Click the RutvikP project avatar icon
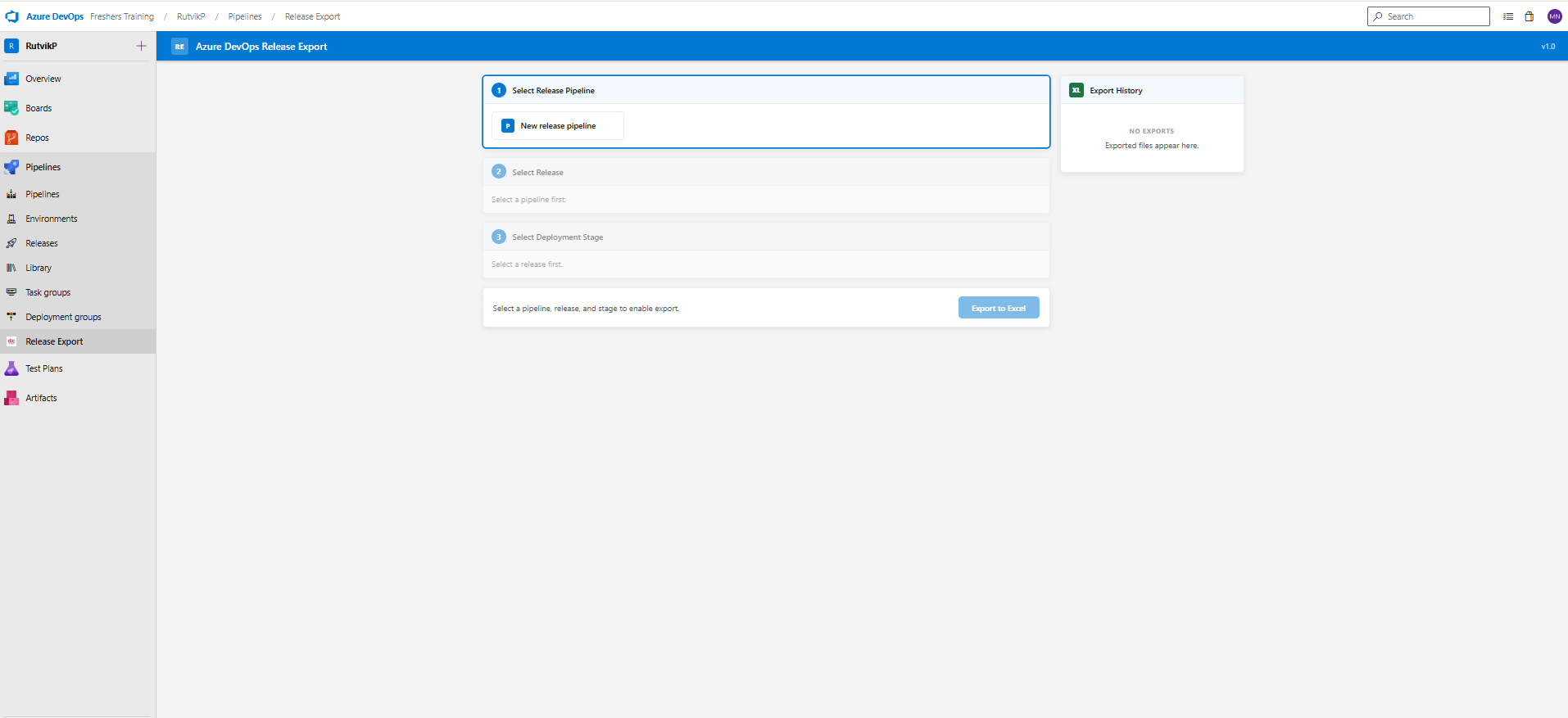1568x718 pixels. (11, 46)
